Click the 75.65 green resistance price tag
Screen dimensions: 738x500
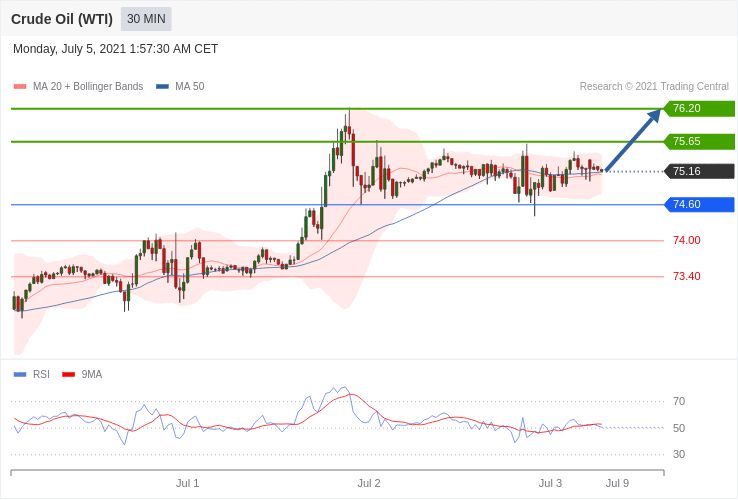click(699, 141)
